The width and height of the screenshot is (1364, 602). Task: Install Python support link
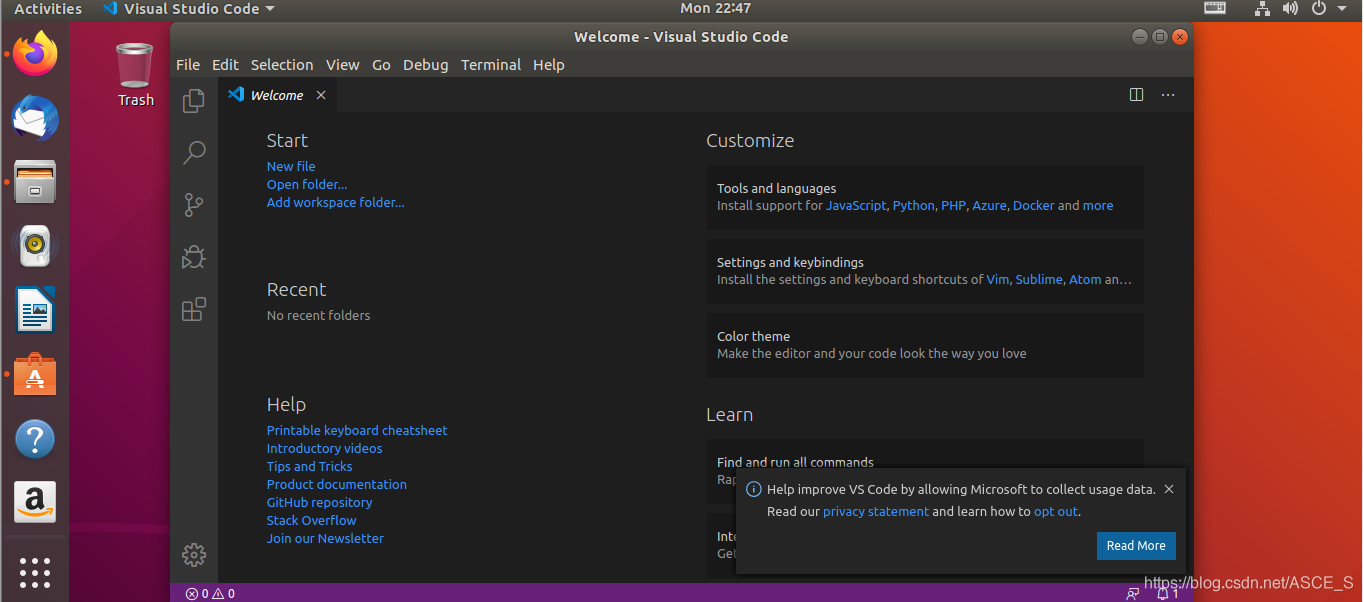(x=913, y=205)
